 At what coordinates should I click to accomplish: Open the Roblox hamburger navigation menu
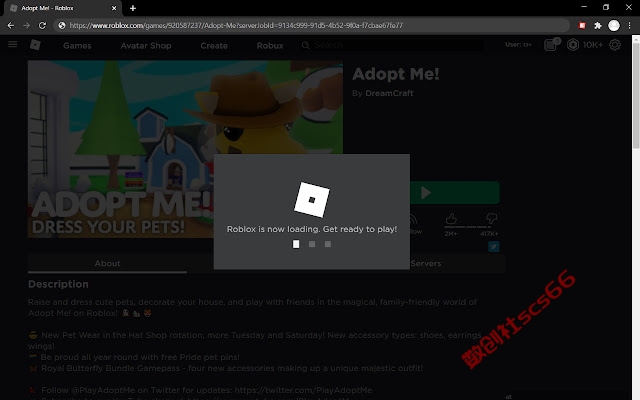(x=13, y=44)
